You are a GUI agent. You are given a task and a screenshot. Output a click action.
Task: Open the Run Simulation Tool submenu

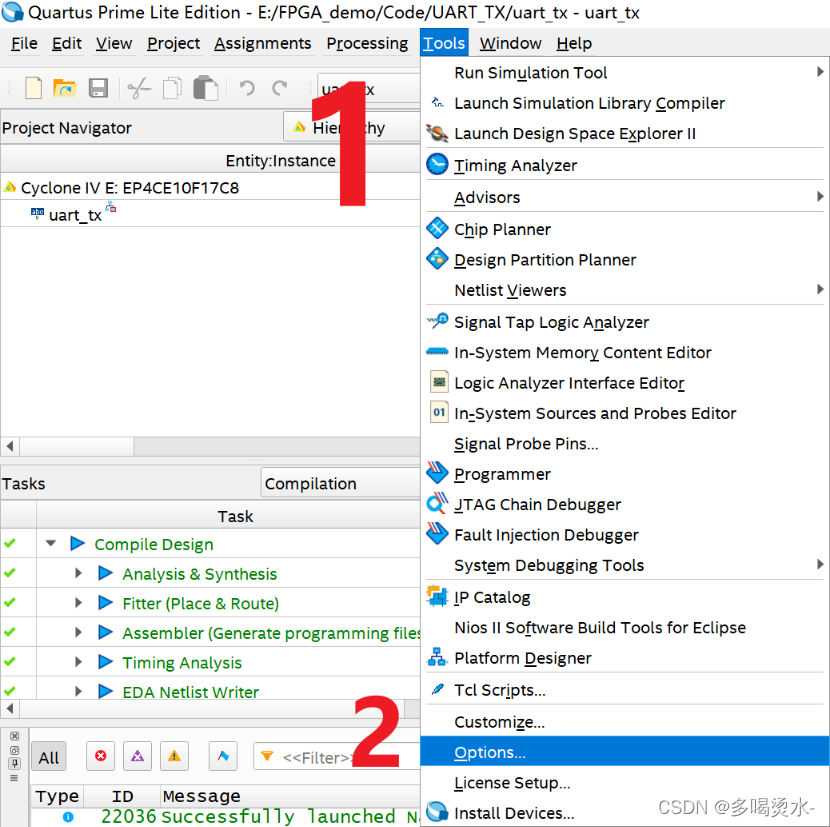pyautogui.click(x=626, y=72)
